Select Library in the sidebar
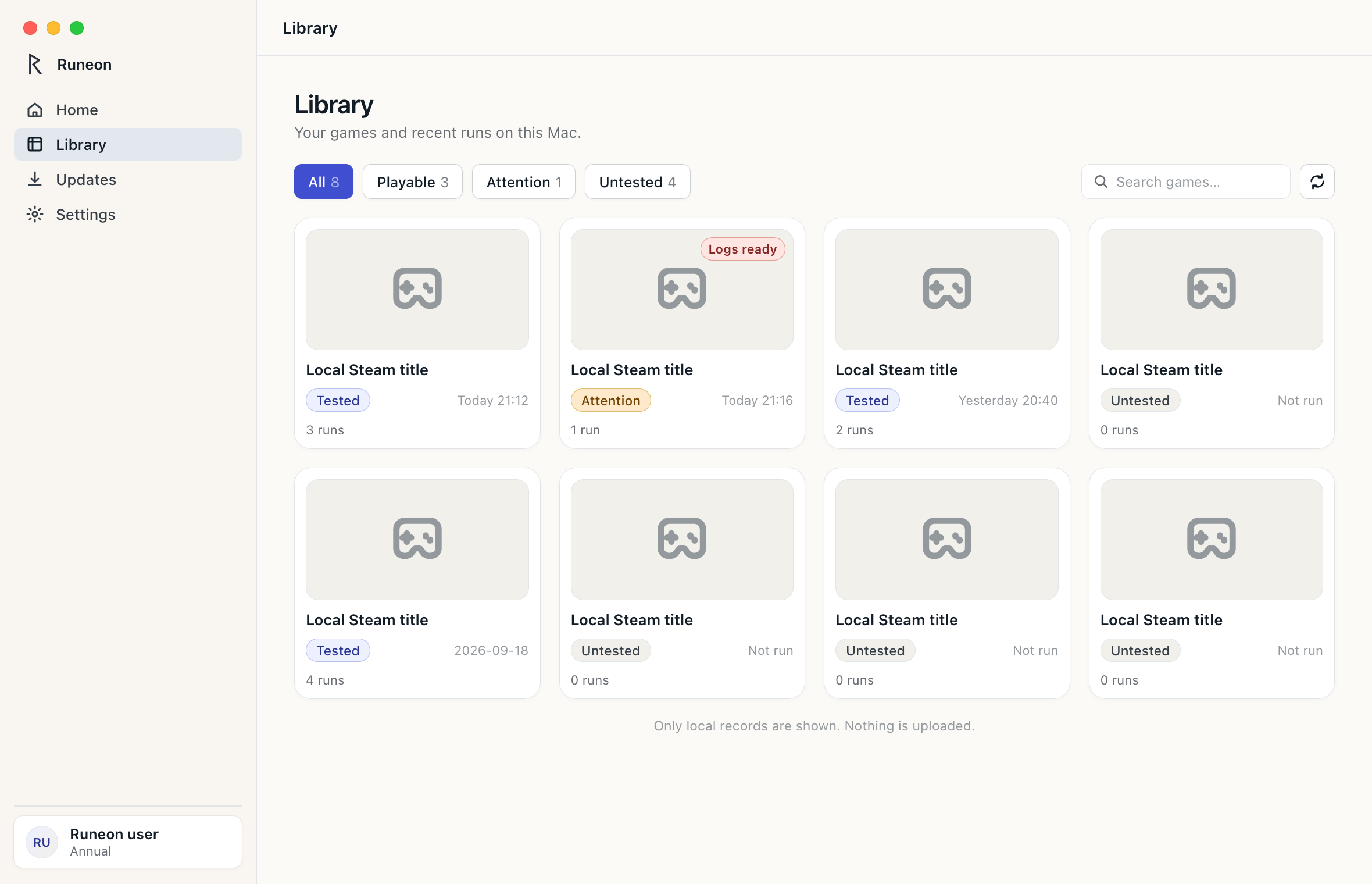This screenshot has width=1372, height=884. (128, 144)
